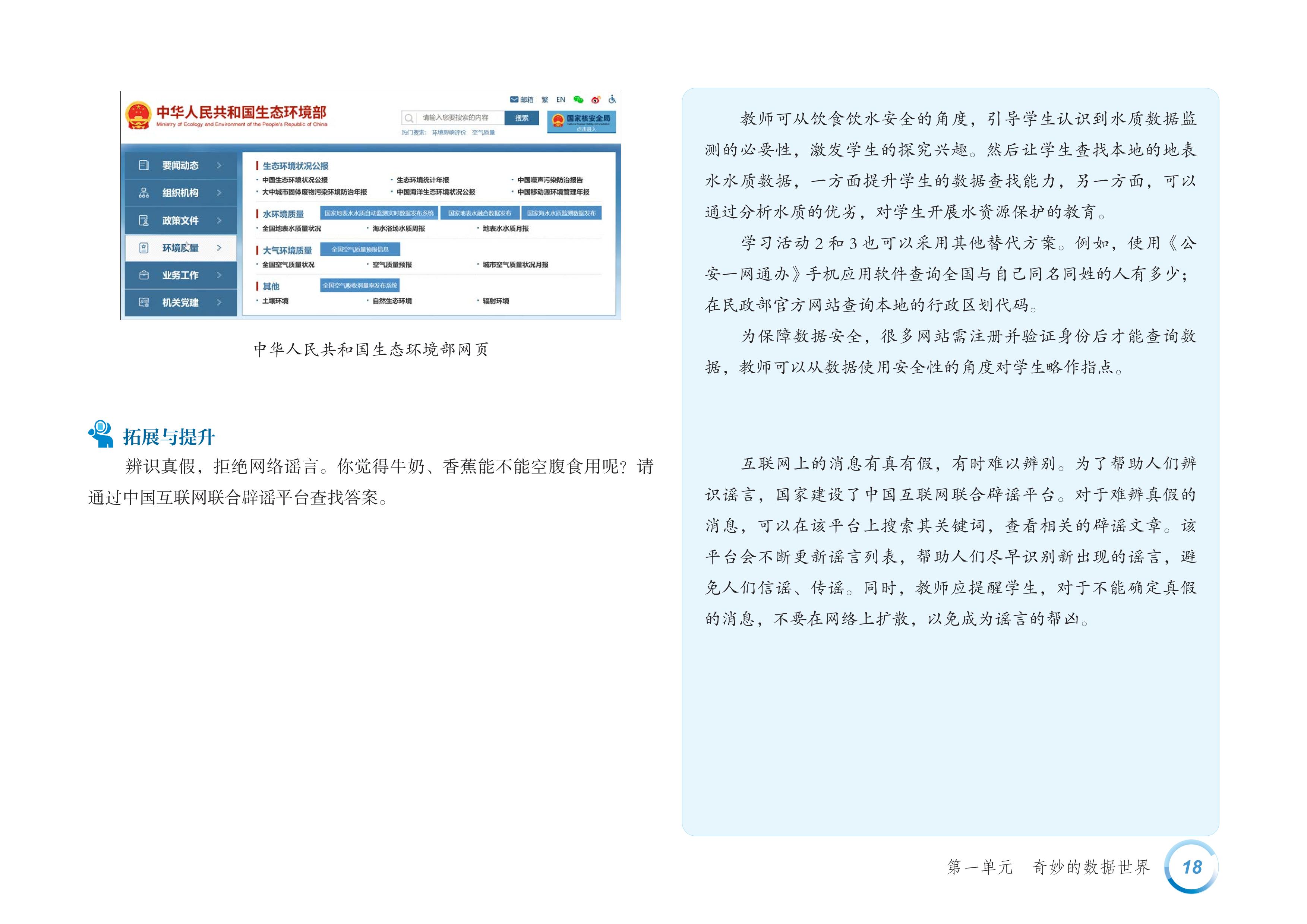This screenshot has height=924, width=1307.
Task: Click the 业务工作 briefcase icon
Action: click(143, 275)
